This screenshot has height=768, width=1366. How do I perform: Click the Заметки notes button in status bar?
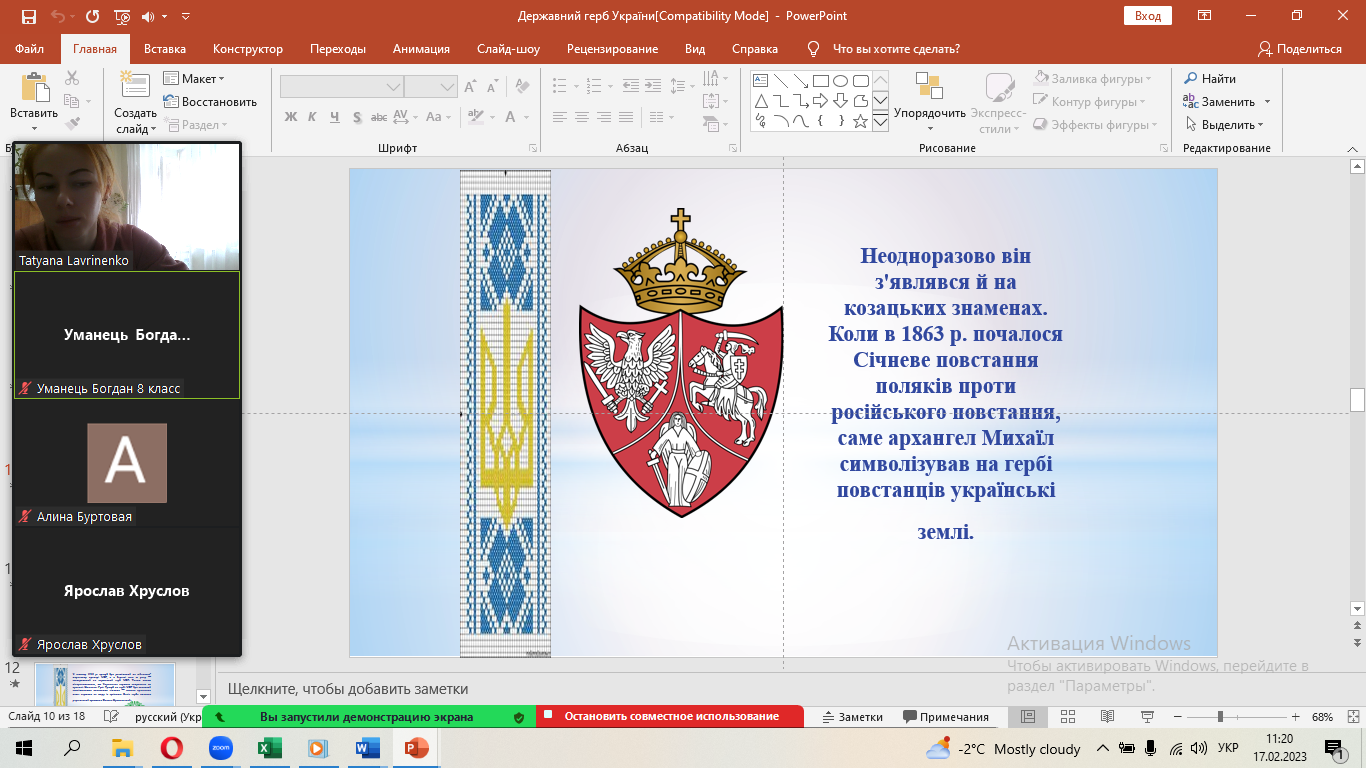(852, 717)
